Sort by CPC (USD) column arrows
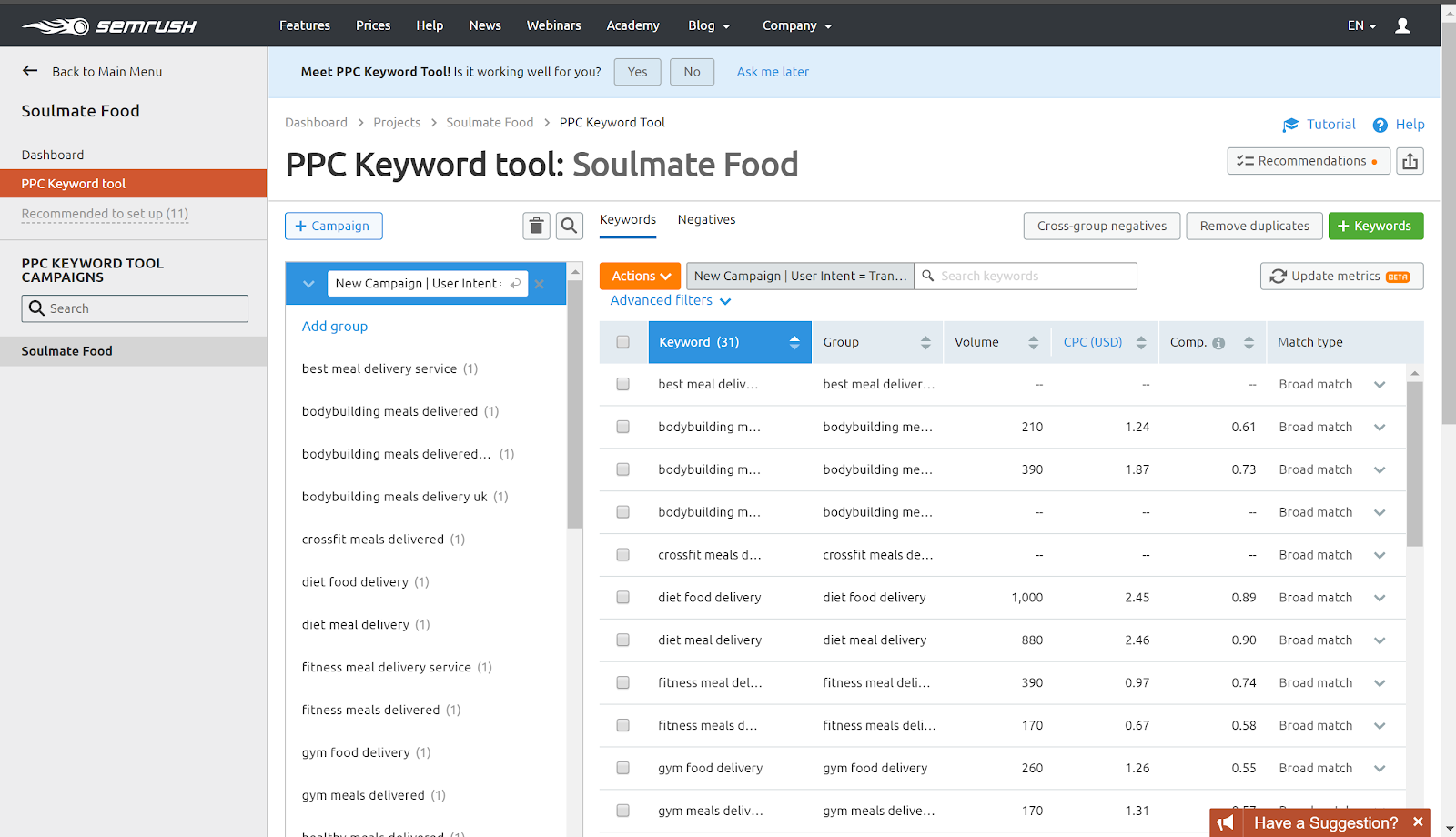The image size is (1456, 837). pos(1141,342)
